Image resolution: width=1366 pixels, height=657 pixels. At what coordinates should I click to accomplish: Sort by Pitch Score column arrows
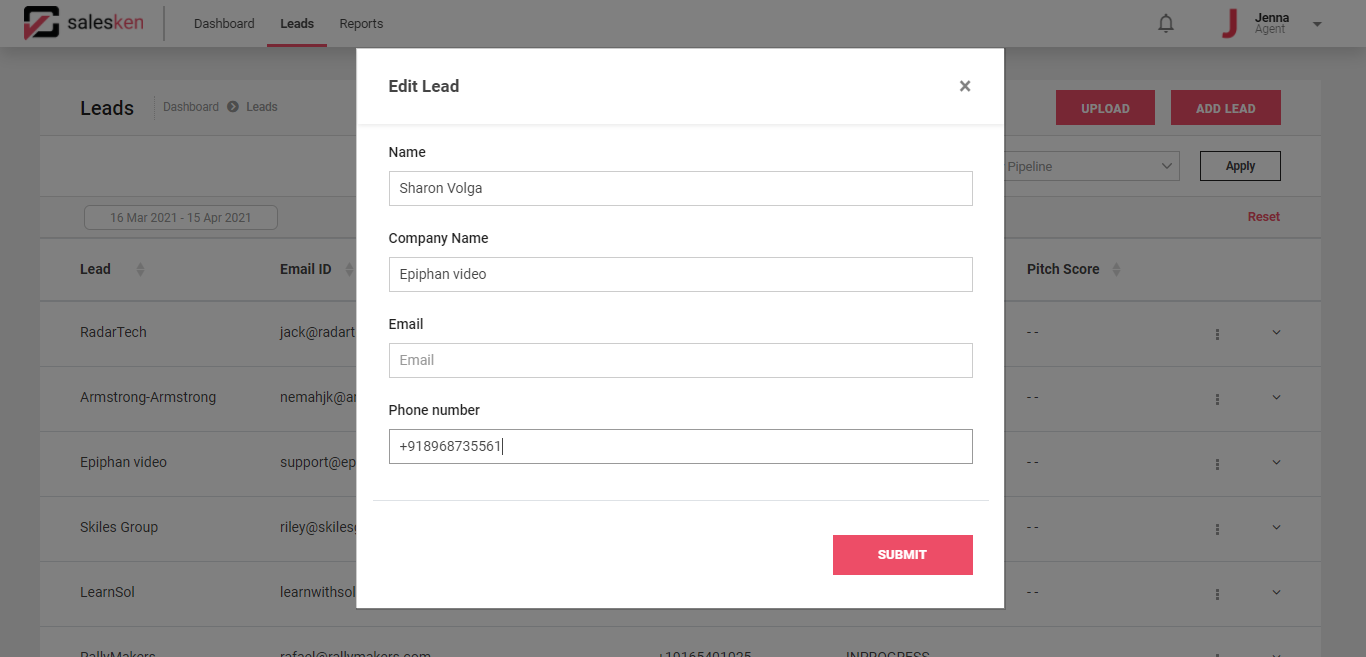(x=1116, y=269)
